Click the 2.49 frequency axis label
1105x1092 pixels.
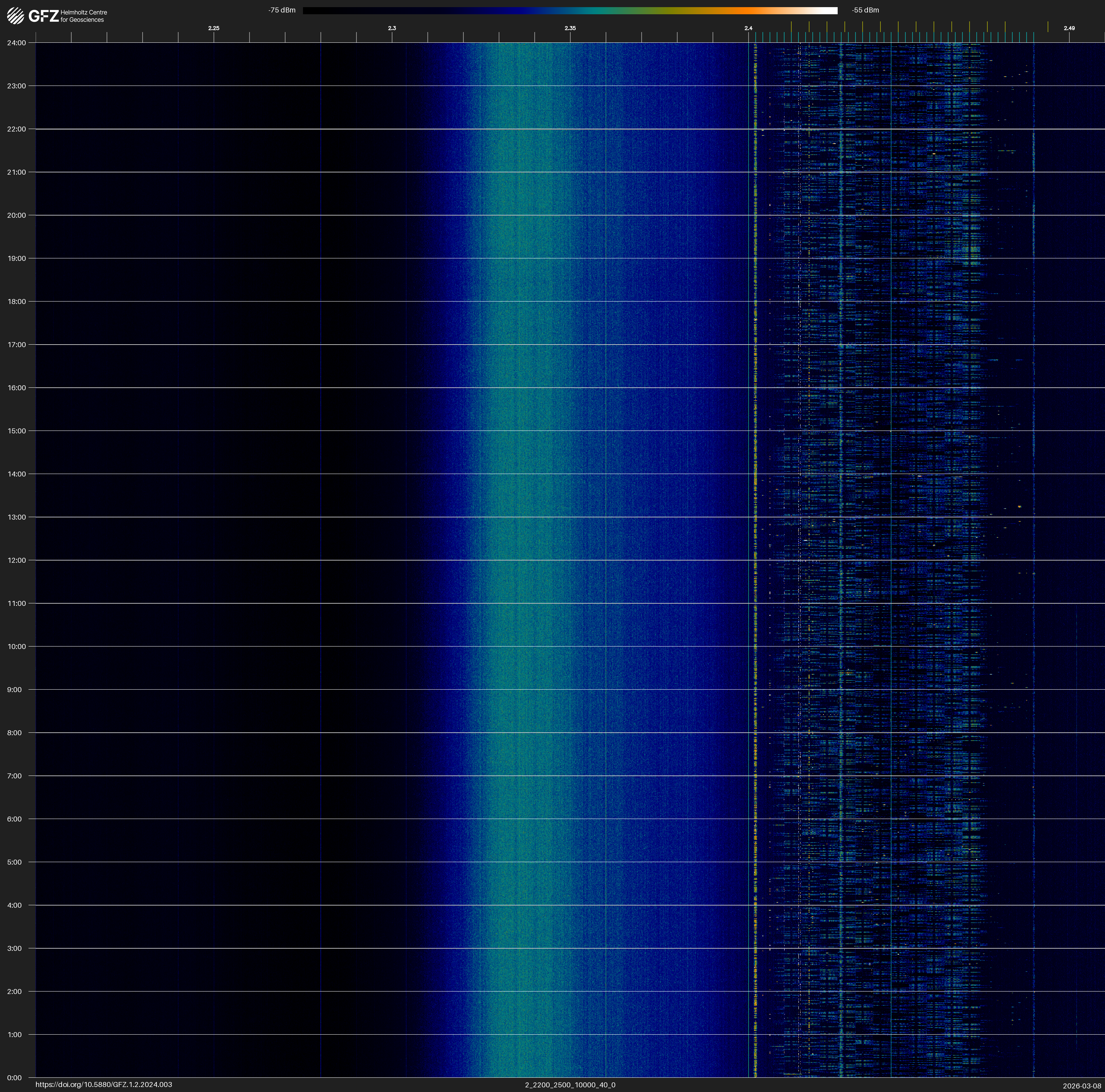pos(1069,28)
